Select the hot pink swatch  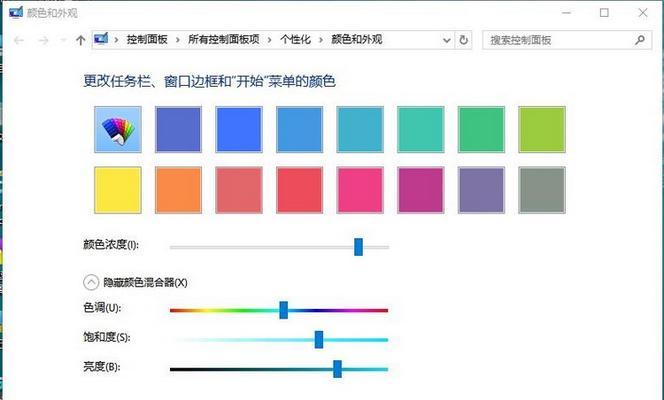(x=360, y=190)
